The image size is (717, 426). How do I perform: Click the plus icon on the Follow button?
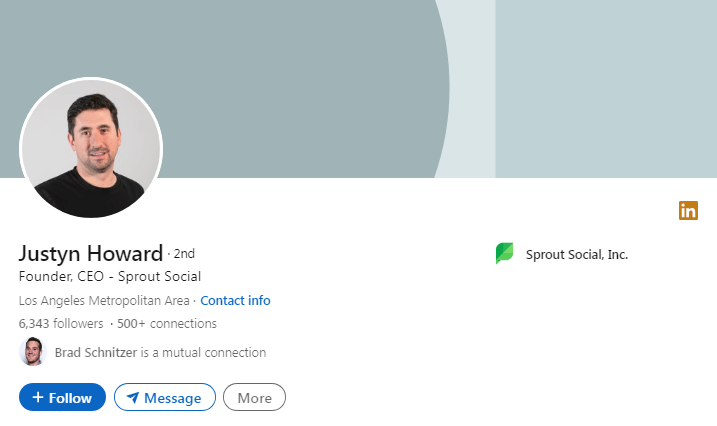[37, 397]
